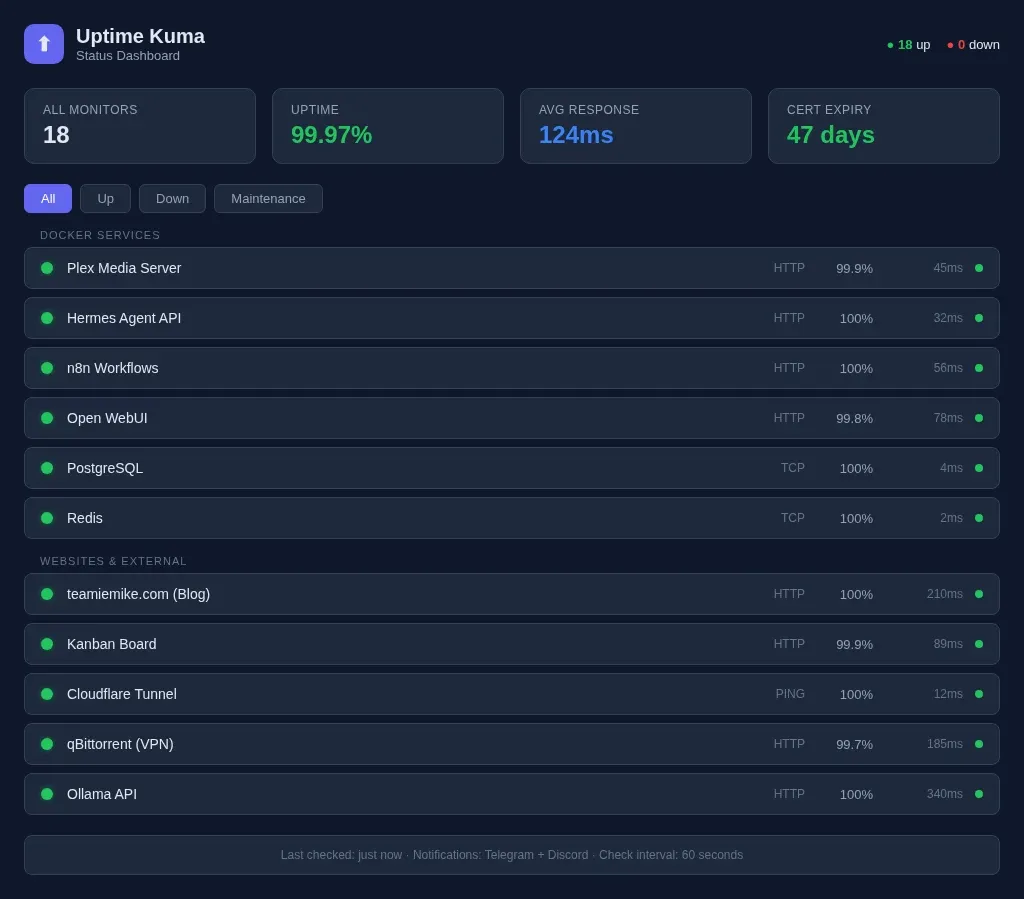Open the Maintenance filter tab
1024x899 pixels.
tap(268, 198)
